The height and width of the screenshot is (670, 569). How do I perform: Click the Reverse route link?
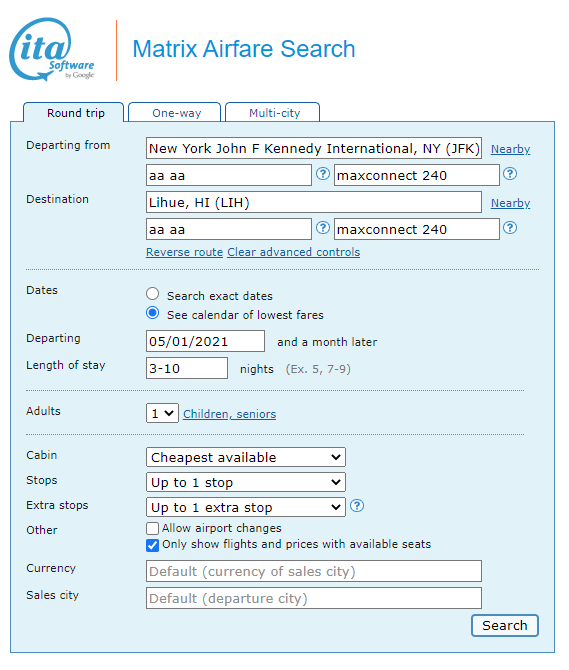pyautogui.click(x=185, y=252)
